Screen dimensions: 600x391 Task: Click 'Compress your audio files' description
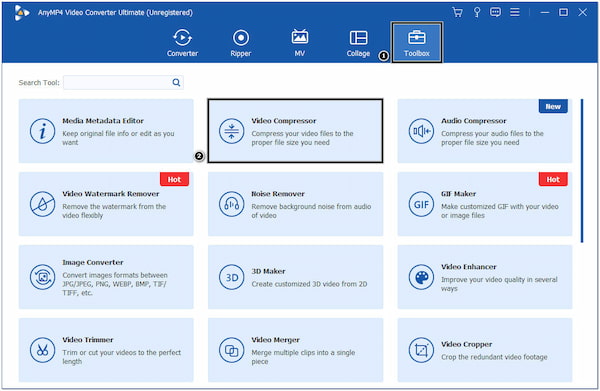[492, 138]
